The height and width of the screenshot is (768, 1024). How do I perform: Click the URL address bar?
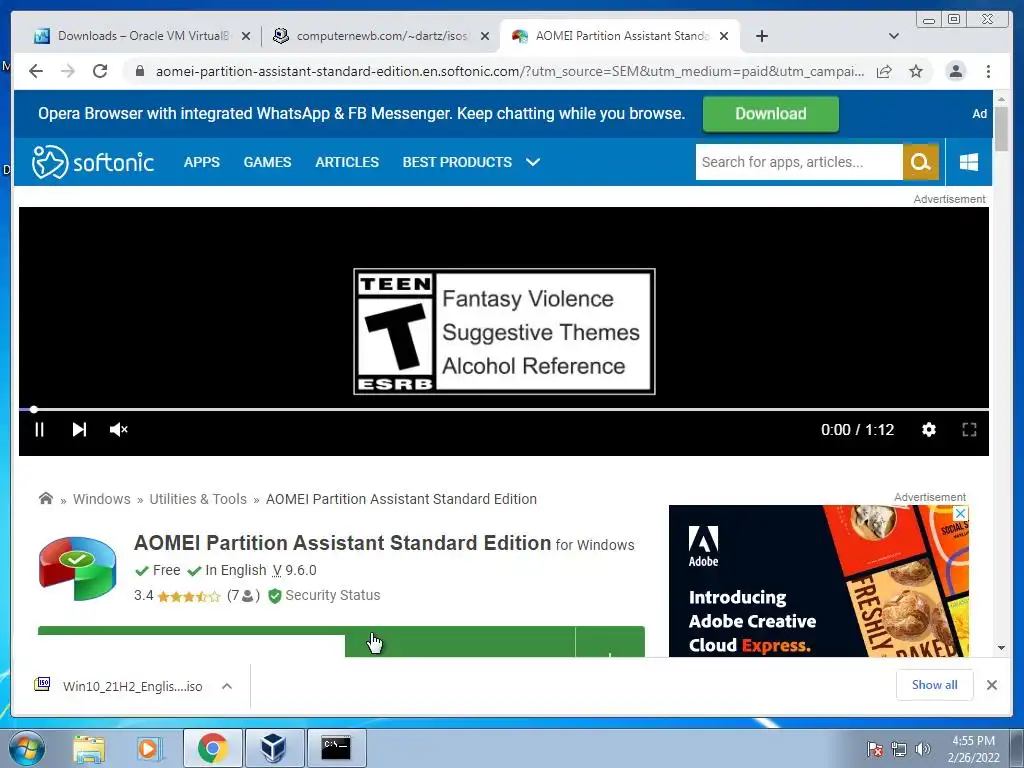tap(509, 71)
